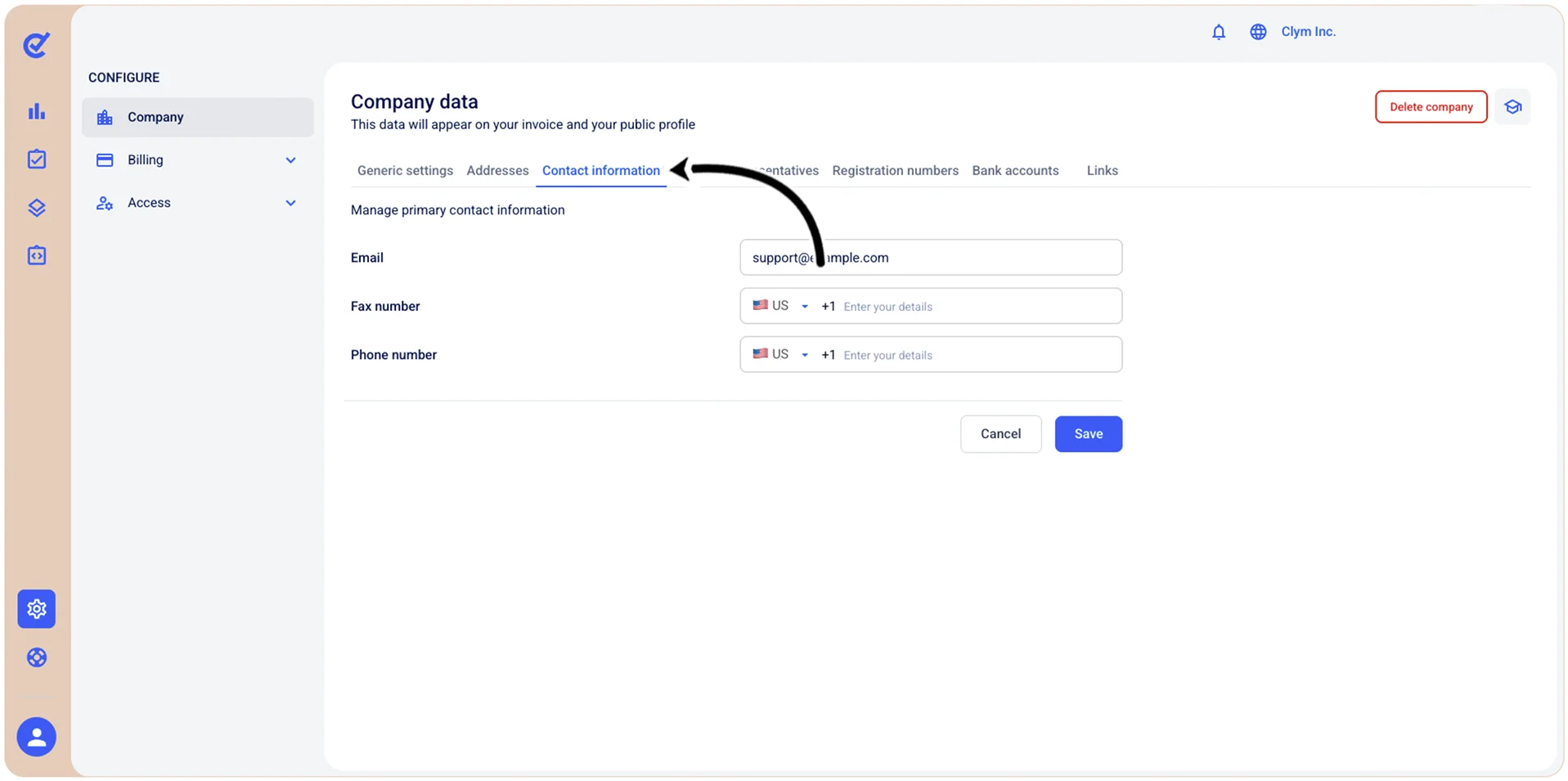The image size is (1568, 781).
Task: Switch to the Links tab
Action: tap(1102, 170)
